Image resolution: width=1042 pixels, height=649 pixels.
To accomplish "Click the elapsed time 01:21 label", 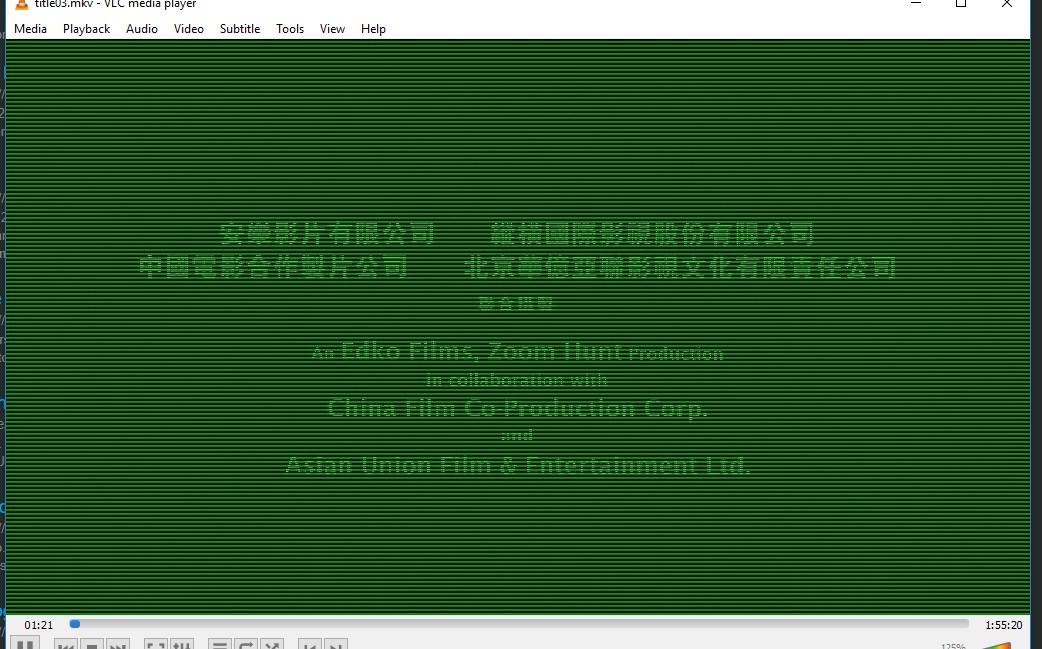I will click(39, 625).
